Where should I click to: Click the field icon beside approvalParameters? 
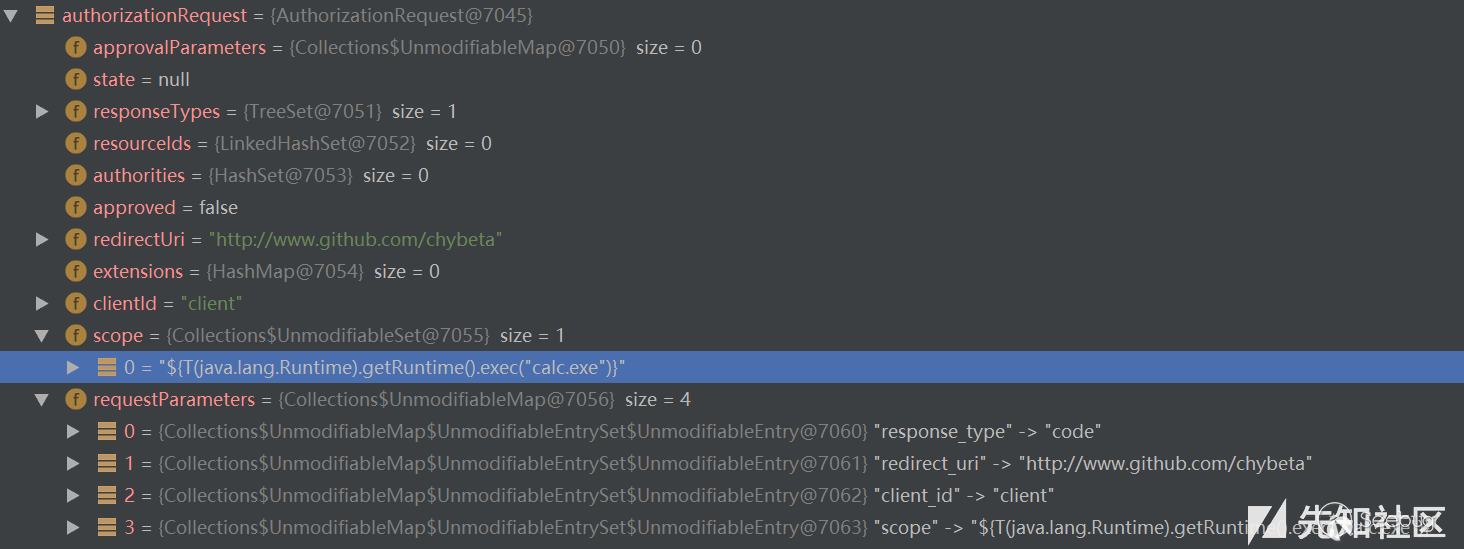tap(75, 47)
